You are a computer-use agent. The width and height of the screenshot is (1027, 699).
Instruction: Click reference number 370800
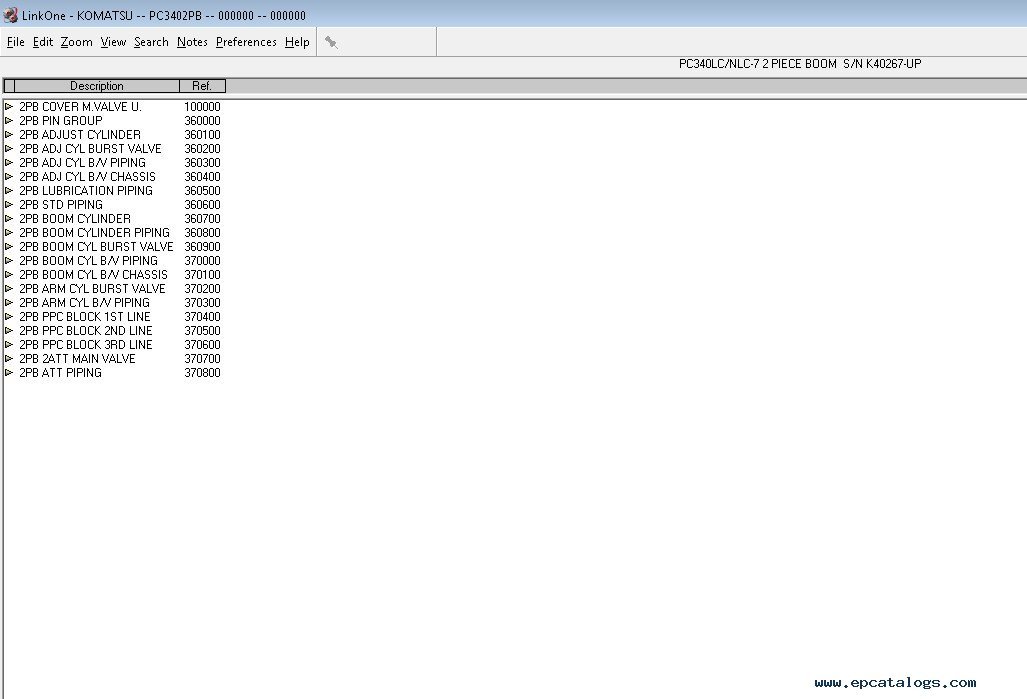coord(202,372)
